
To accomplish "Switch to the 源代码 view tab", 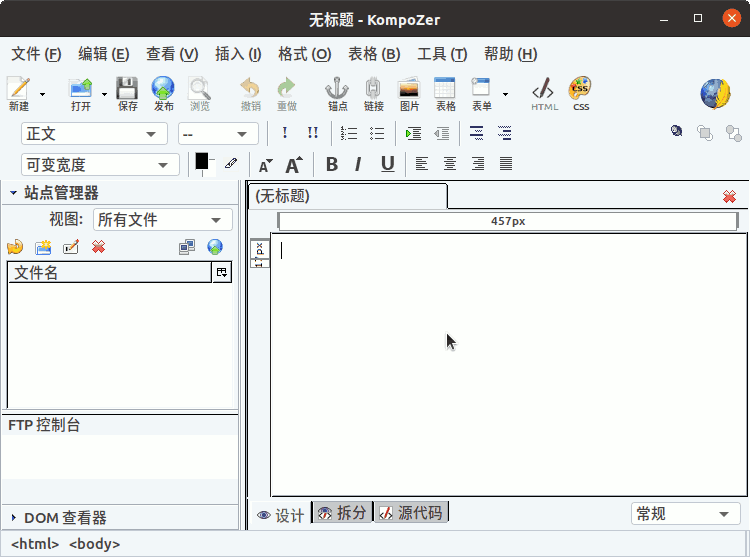I will point(411,513).
